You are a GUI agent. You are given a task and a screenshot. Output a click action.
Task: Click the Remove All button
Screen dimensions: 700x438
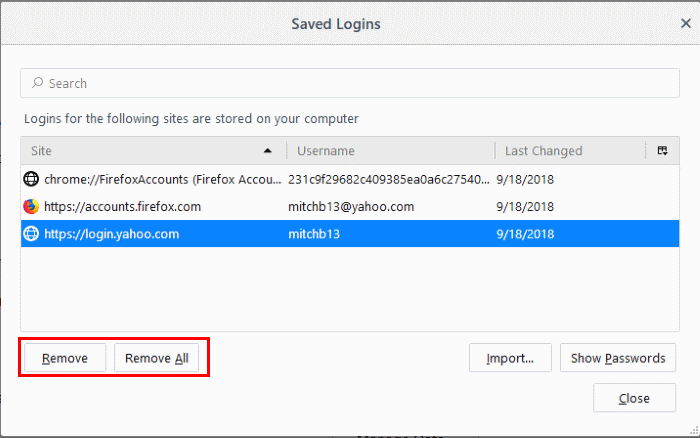click(x=157, y=358)
